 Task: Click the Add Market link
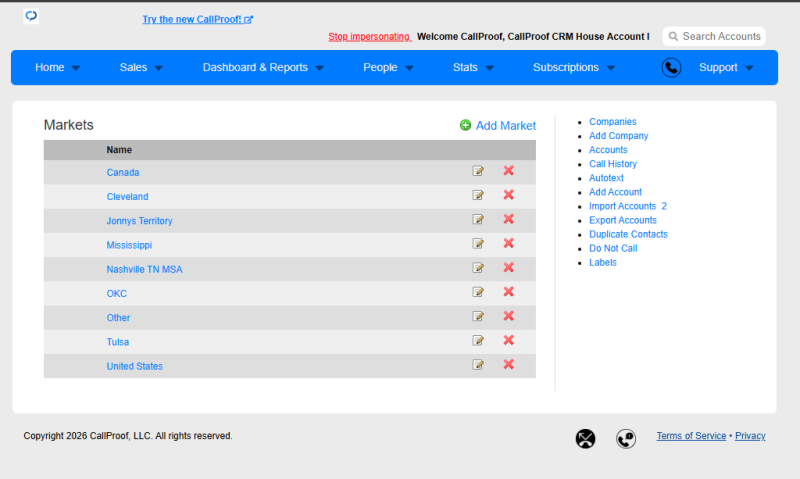point(506,125)
